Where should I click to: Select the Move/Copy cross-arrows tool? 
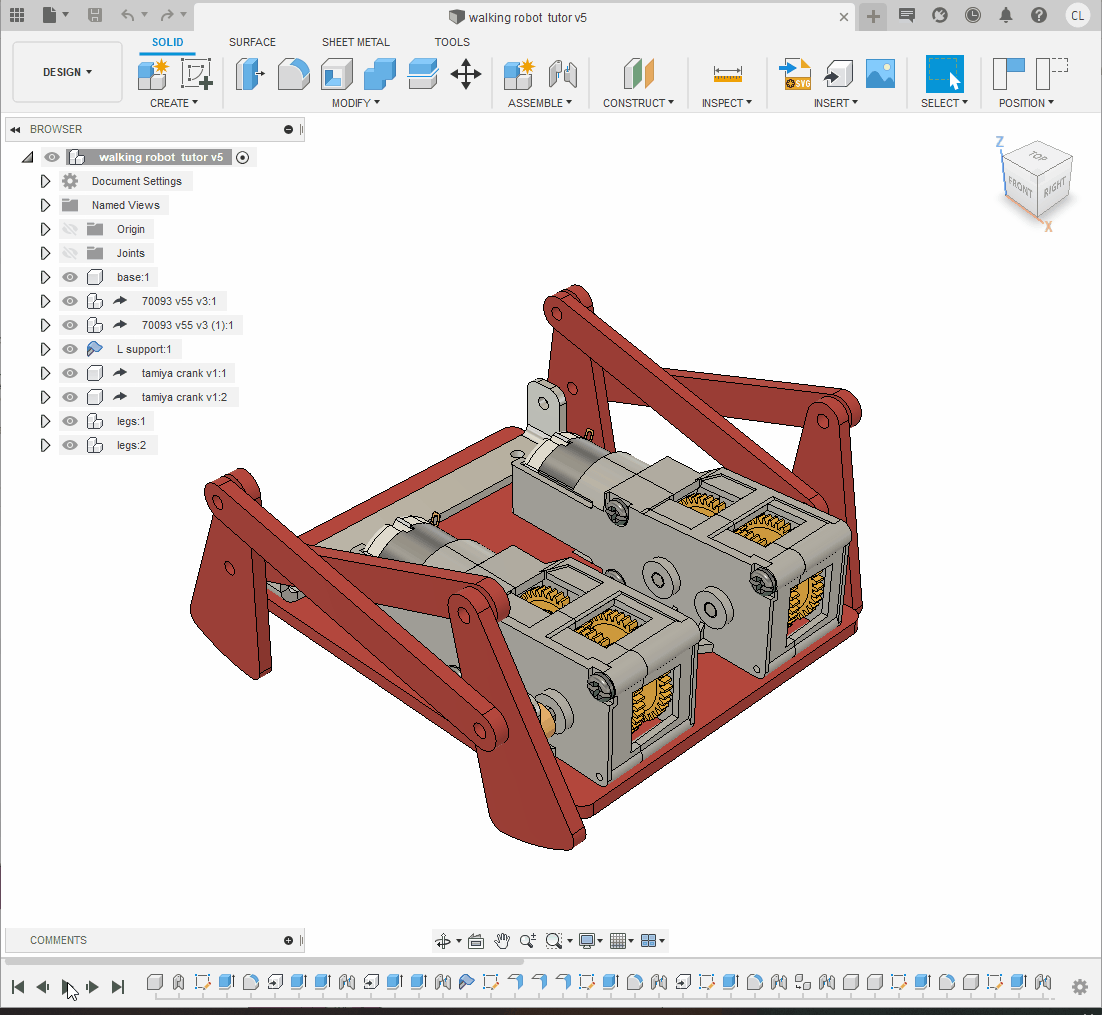click(x=466, y=74)
